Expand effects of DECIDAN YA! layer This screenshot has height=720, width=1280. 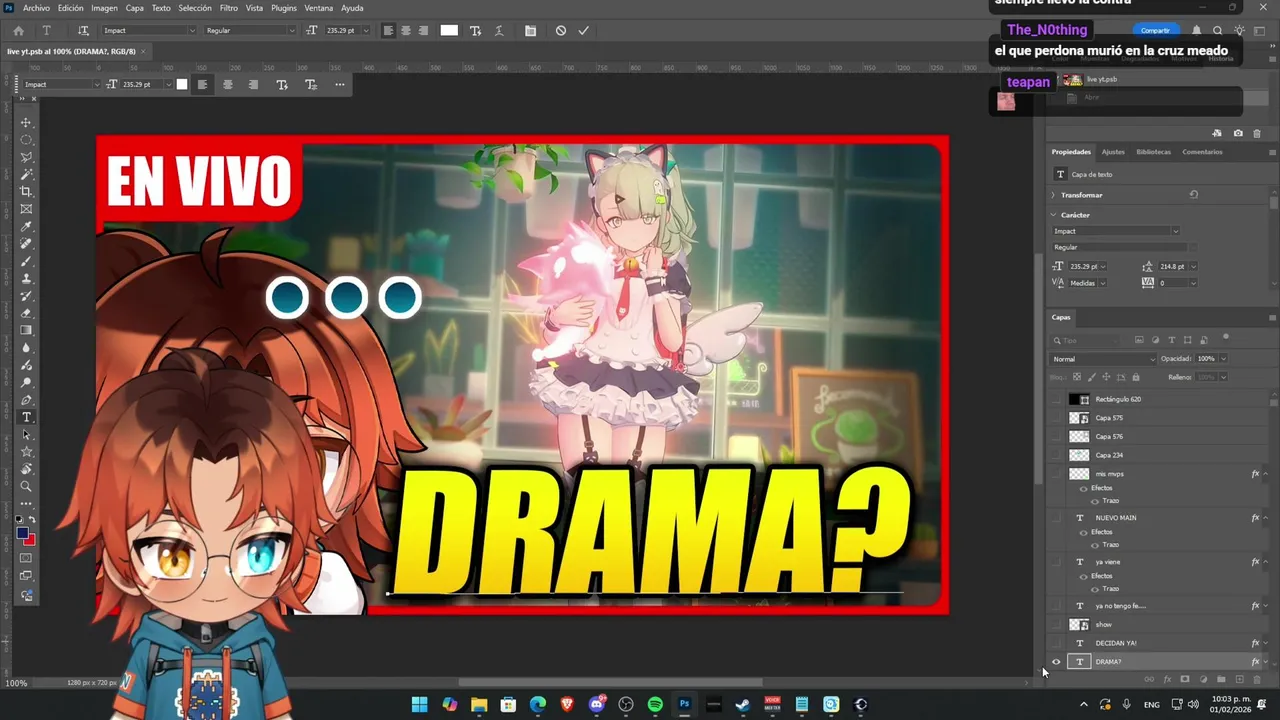tap(1266, 643)
